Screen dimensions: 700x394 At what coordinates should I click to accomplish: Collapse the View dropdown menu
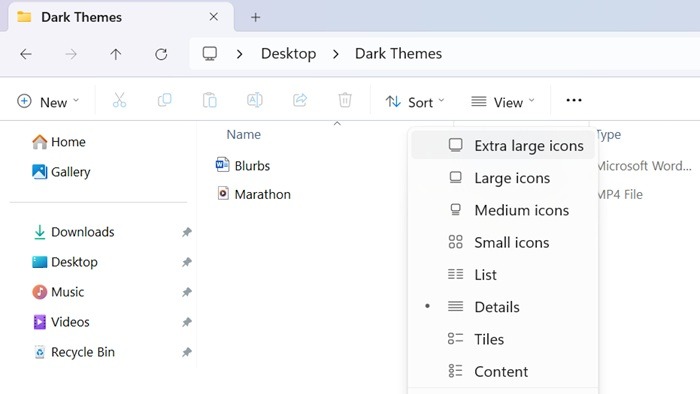coord(503,102)
